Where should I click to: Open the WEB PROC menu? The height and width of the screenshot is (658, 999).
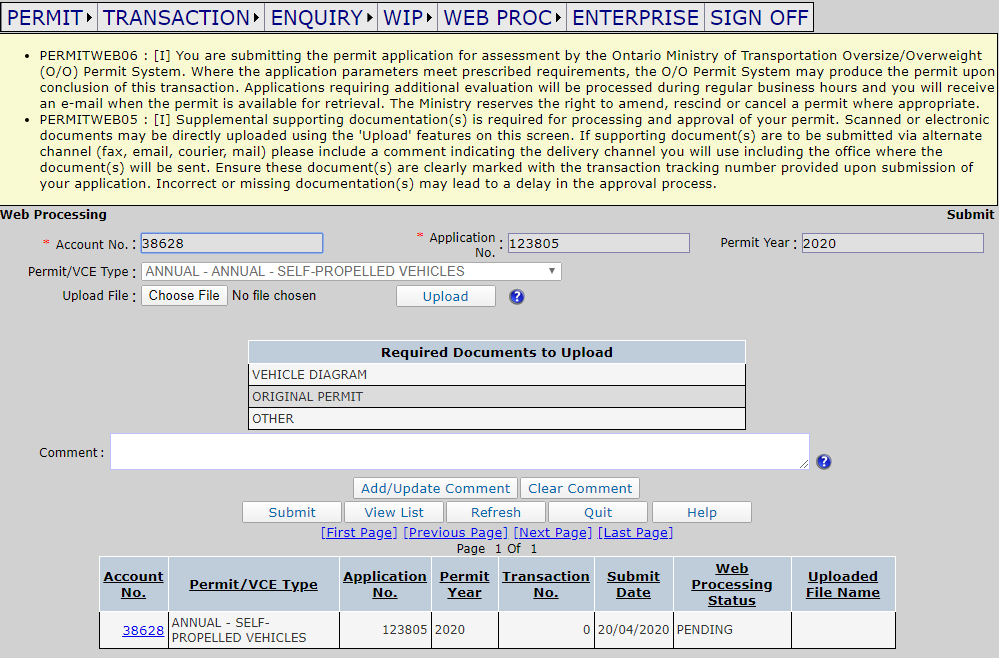coord(502,18)
